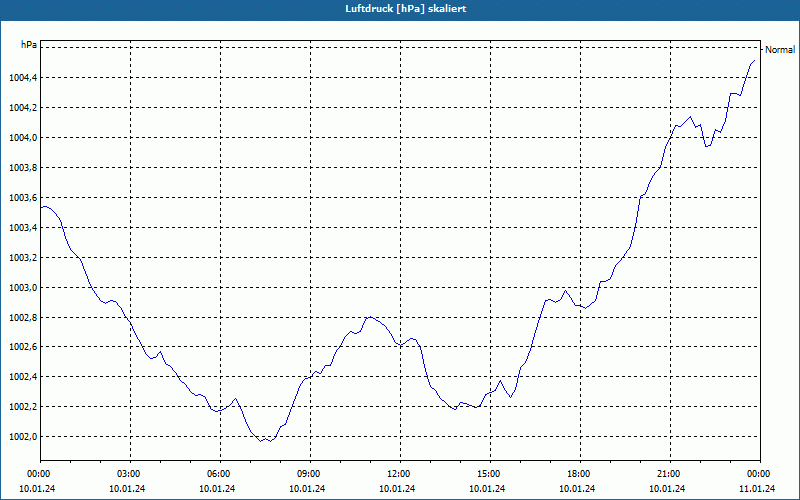Select the 1003,4 y-axis value

pos(22,228)
